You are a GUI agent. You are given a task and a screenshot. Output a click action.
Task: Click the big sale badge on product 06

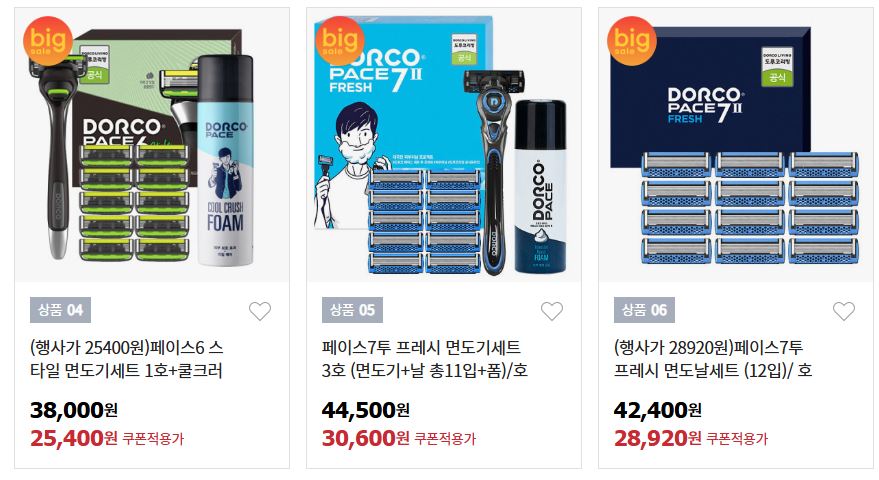click(x=632, y=41)
